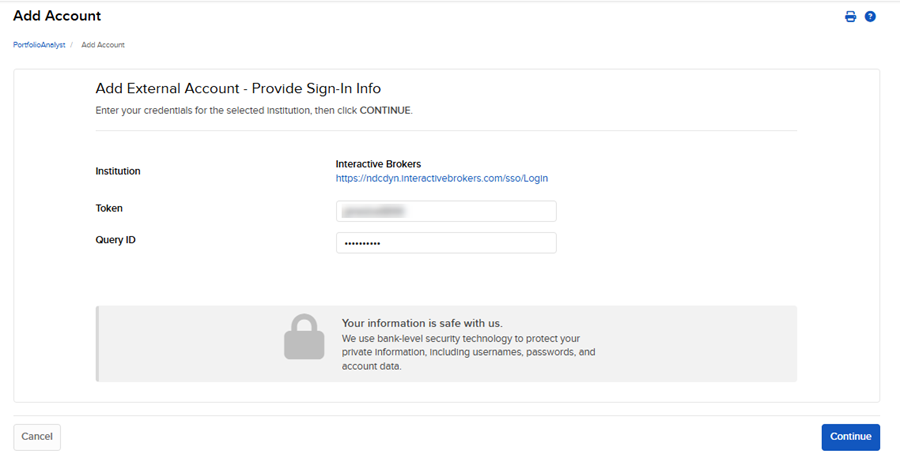Click the bank-level security description text
The height and width of the screenshot is (470, 900).
pos(468,352)
